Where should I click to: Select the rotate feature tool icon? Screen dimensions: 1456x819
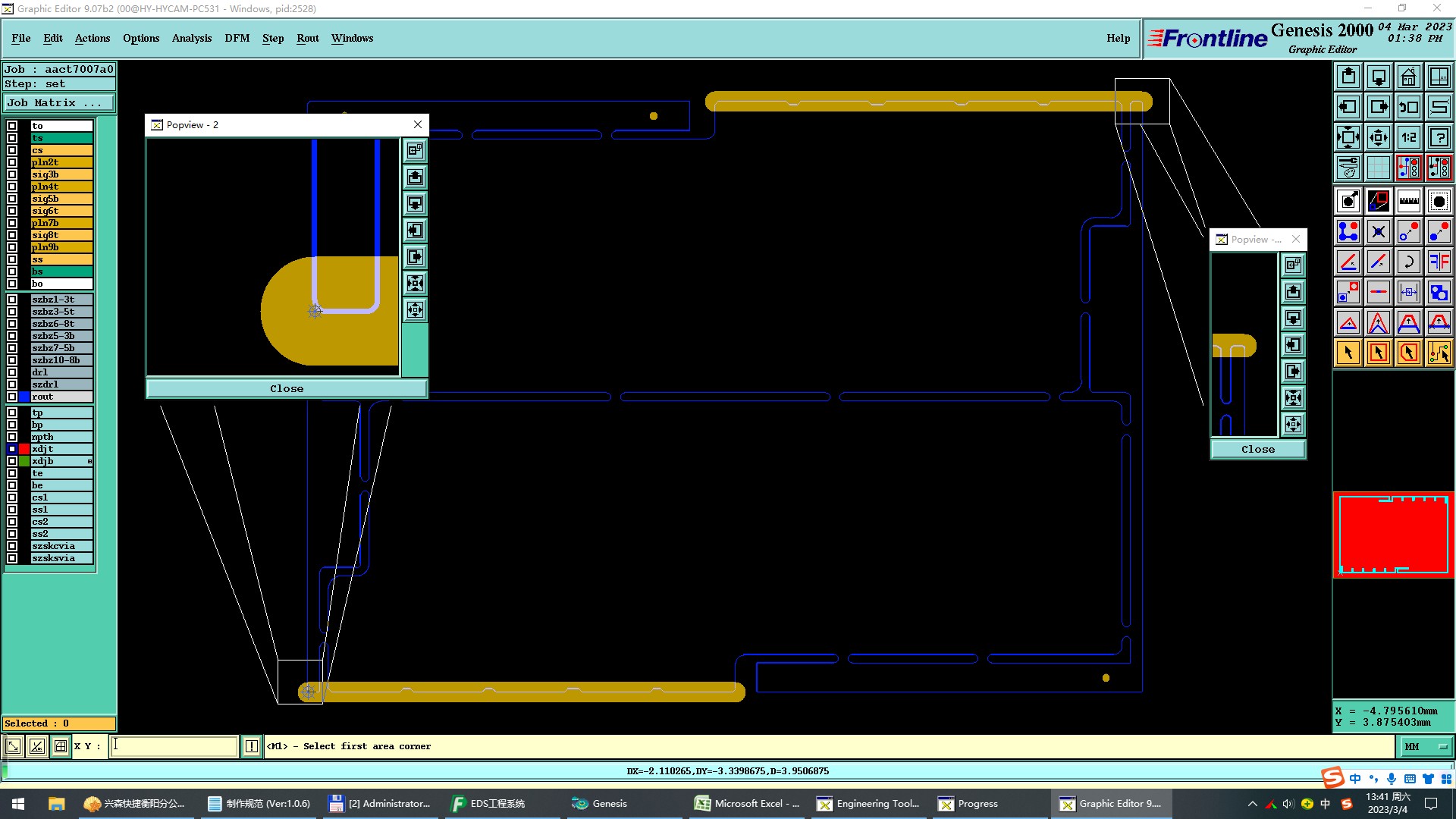click(1408, 262)
